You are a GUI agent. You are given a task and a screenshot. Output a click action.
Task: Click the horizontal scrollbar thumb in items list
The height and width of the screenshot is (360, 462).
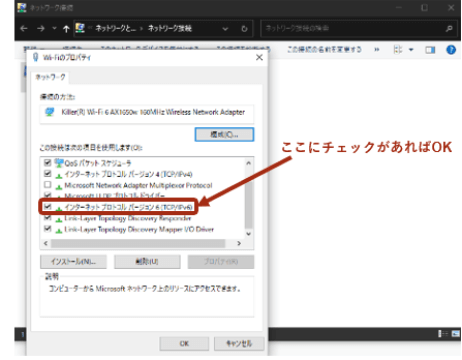tap(138, 243)
